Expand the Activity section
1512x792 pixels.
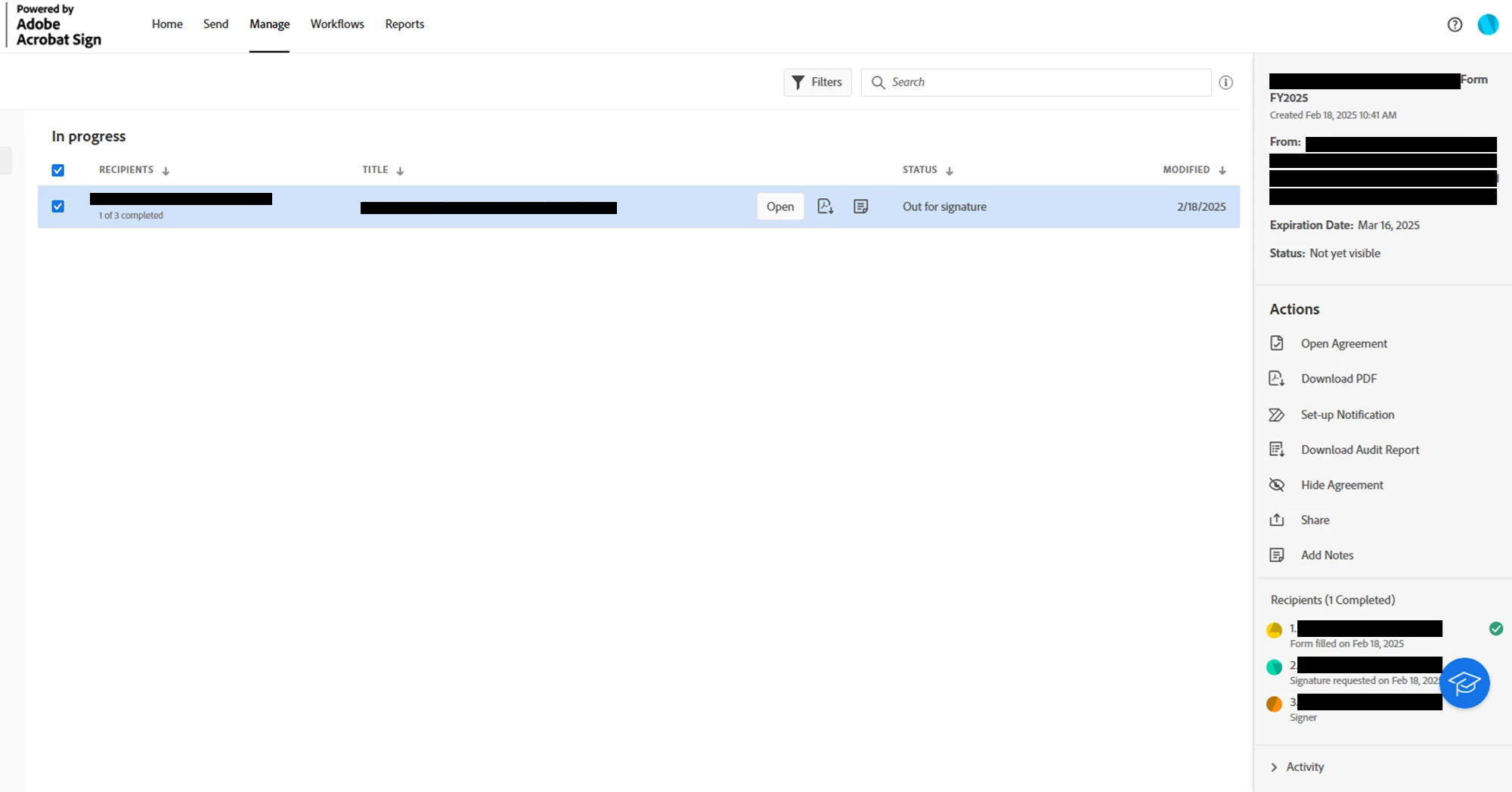tap(1297, 767)
